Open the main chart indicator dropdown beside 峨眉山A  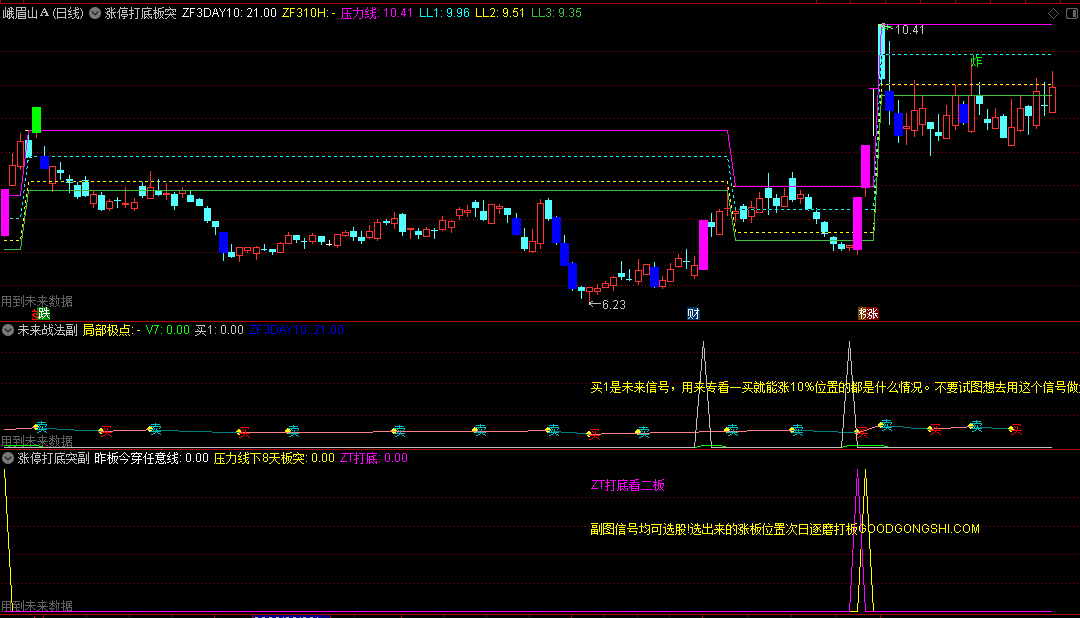(x=95, y=13)
